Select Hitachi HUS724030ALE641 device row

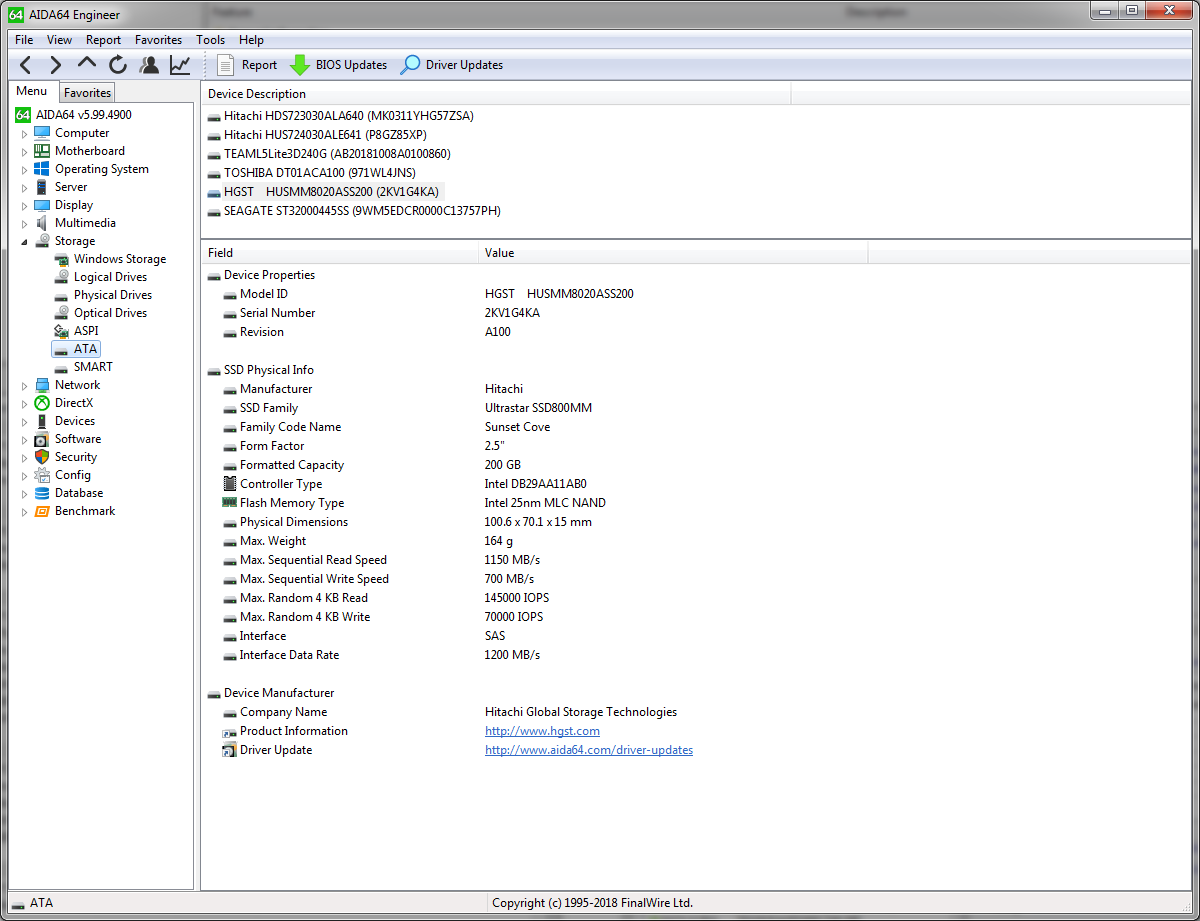(325, 135)
